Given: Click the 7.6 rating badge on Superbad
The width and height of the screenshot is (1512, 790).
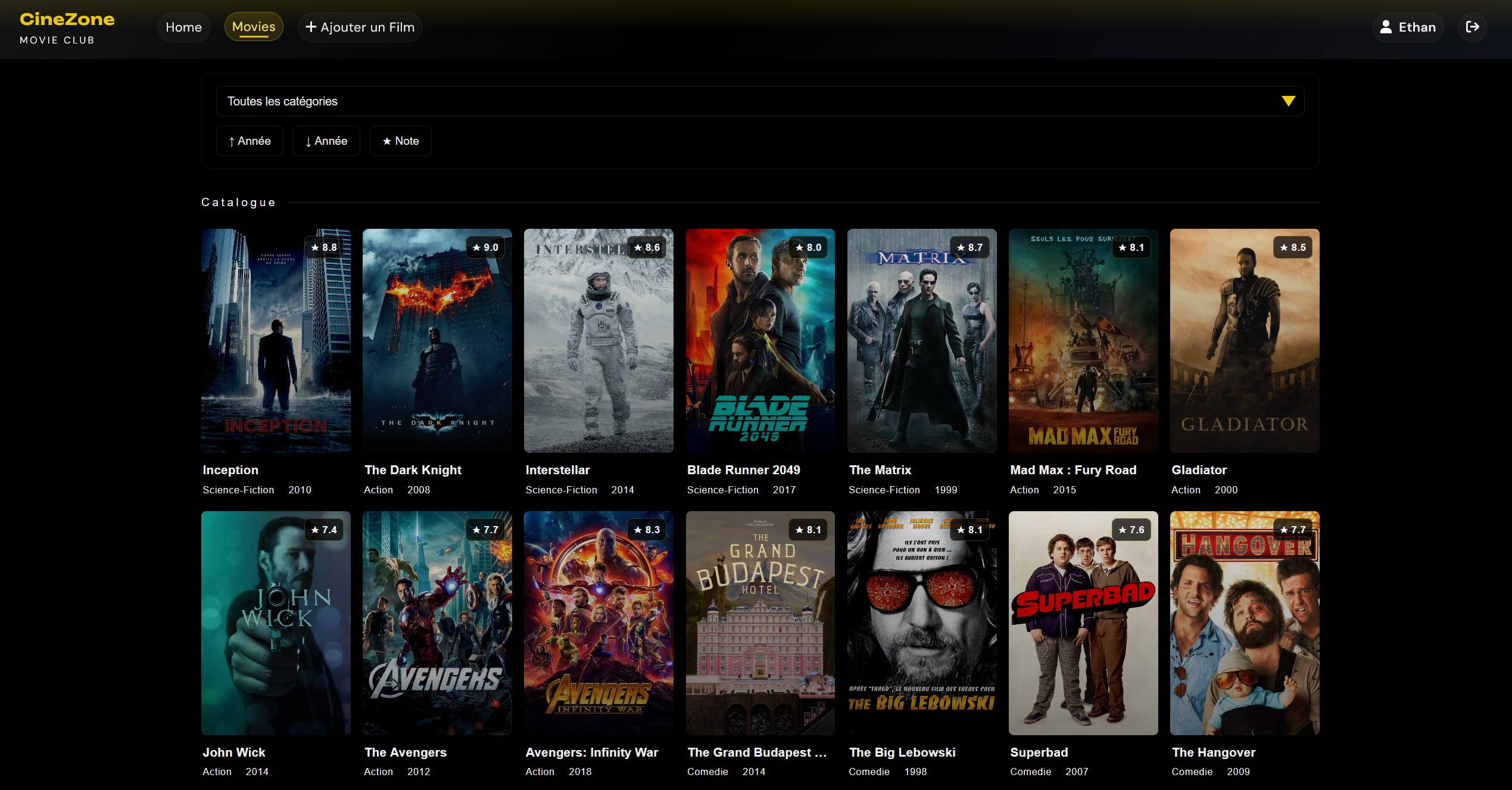Looking at the screenshot, I should pyautogui.click(x=1131, y=530).
